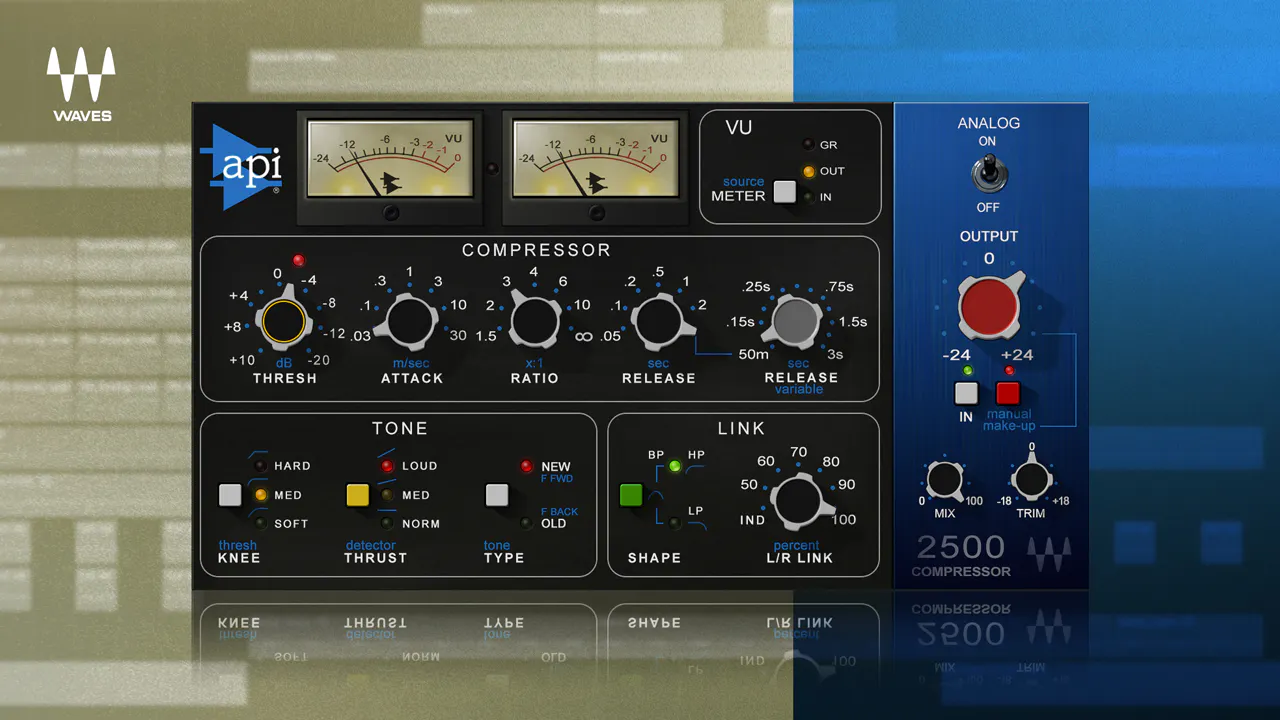The image size is (1280, 720).
Task: Set the percent L/R LINK knob
Action: [798, 500]
